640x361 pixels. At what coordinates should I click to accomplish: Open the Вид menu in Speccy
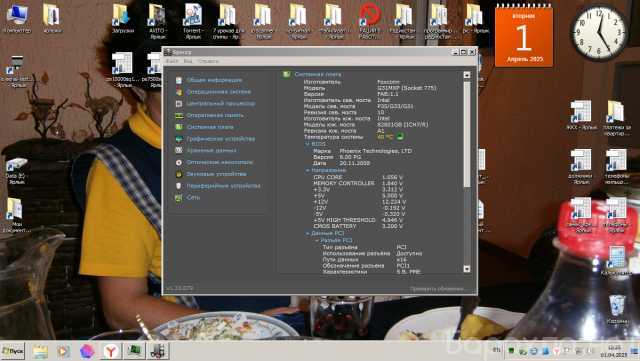[188, 61]
